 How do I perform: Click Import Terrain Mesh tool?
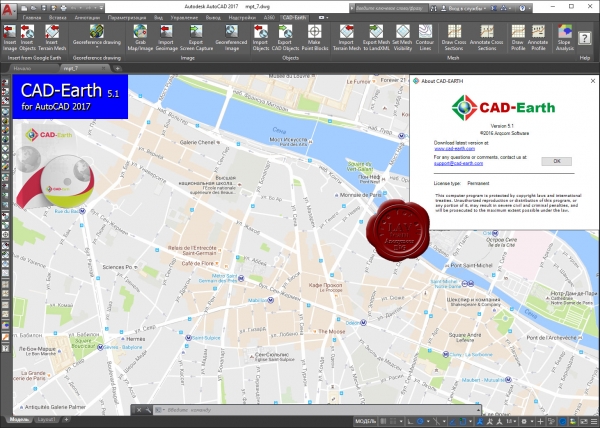coord(347,37)
